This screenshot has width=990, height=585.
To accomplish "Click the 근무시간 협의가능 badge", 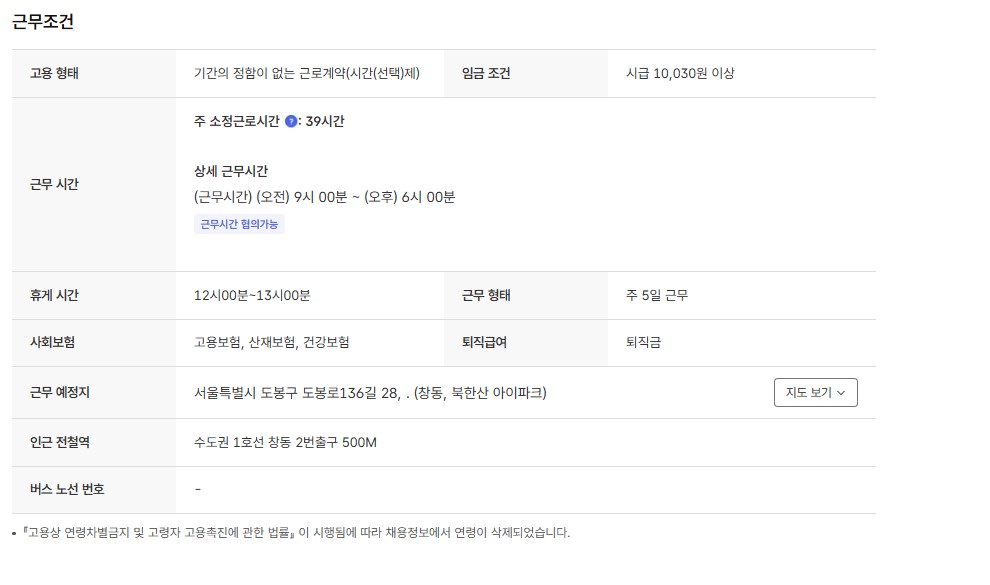I will (239, 224).
